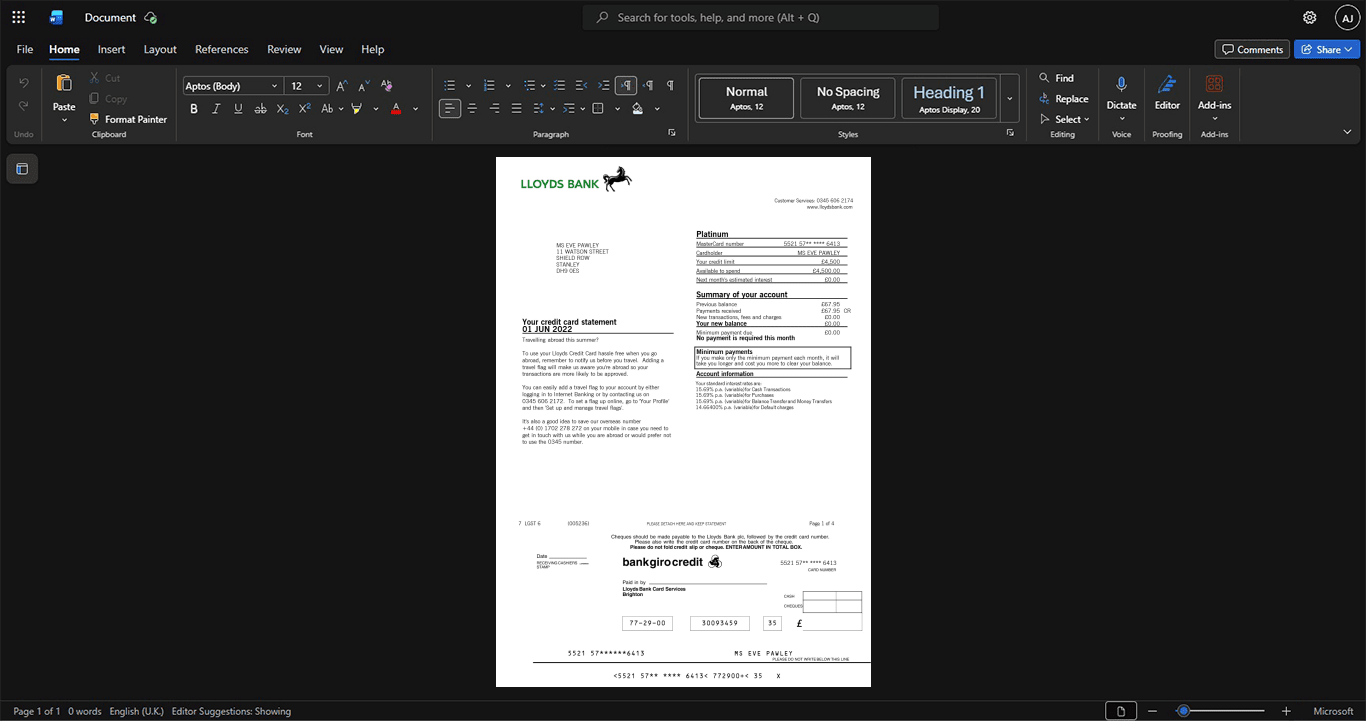Toggle underline formatting
This screenshot has height=721, width=1366.
click(238, 108)
